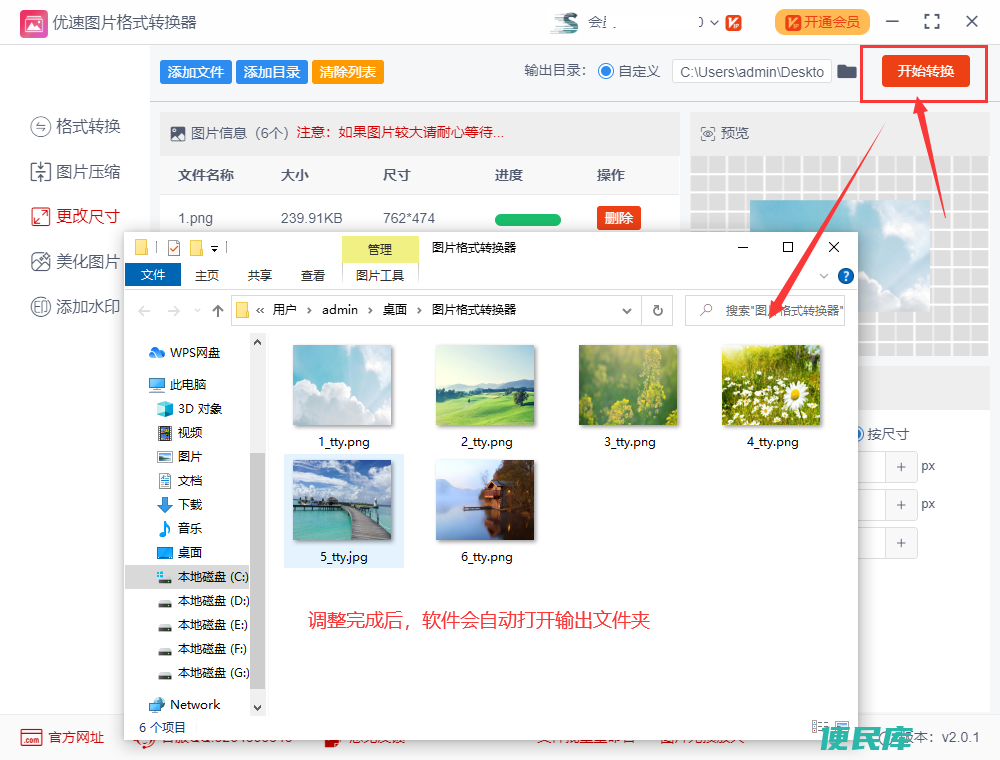This screenshot has width=1000, height=760.
Task: Switch Explorer to details view via status bar icon
Action: tap(820, 726)
